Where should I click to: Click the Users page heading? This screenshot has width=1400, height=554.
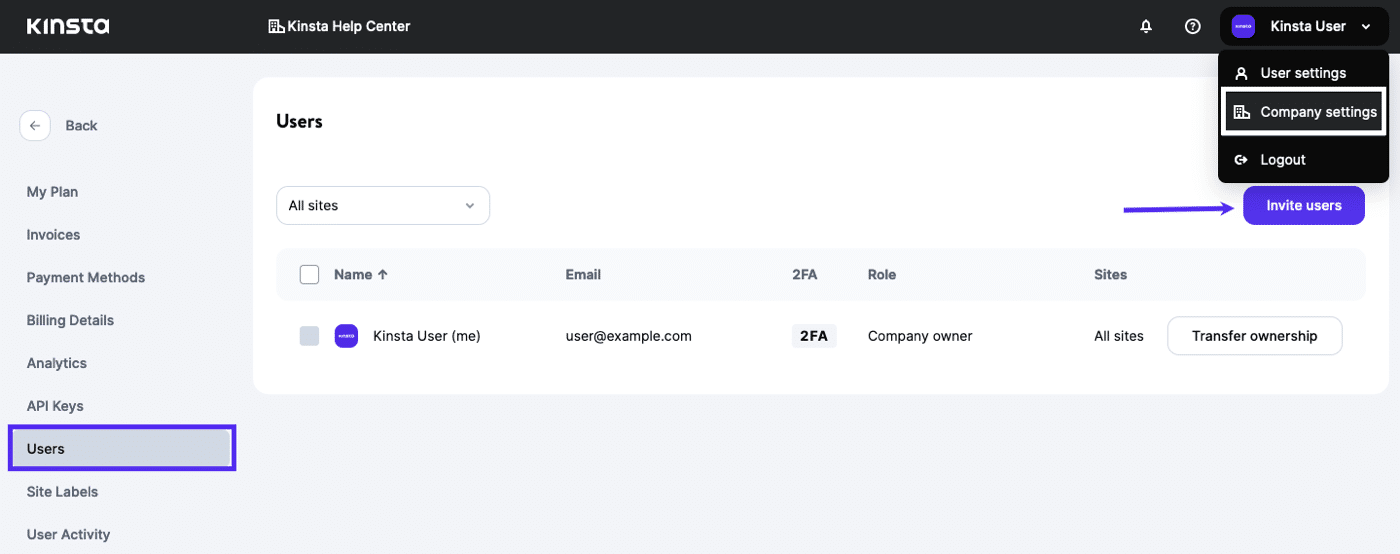299,121
